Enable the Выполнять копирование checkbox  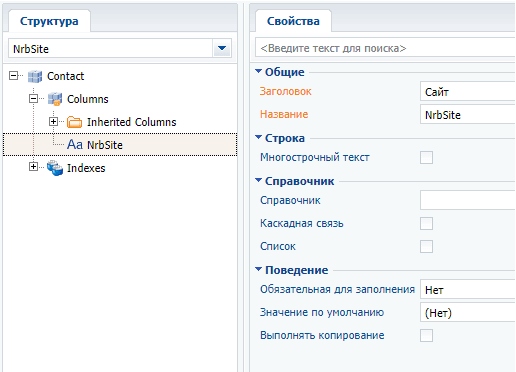(x=426, y=335)
